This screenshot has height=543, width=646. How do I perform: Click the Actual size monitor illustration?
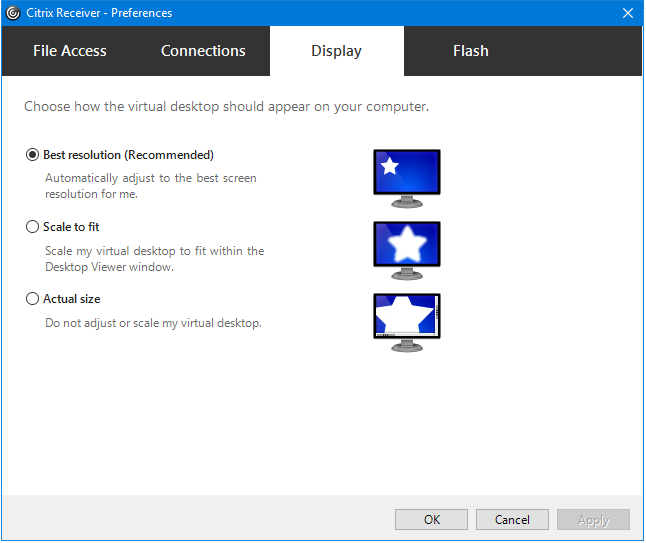(407, 323)
